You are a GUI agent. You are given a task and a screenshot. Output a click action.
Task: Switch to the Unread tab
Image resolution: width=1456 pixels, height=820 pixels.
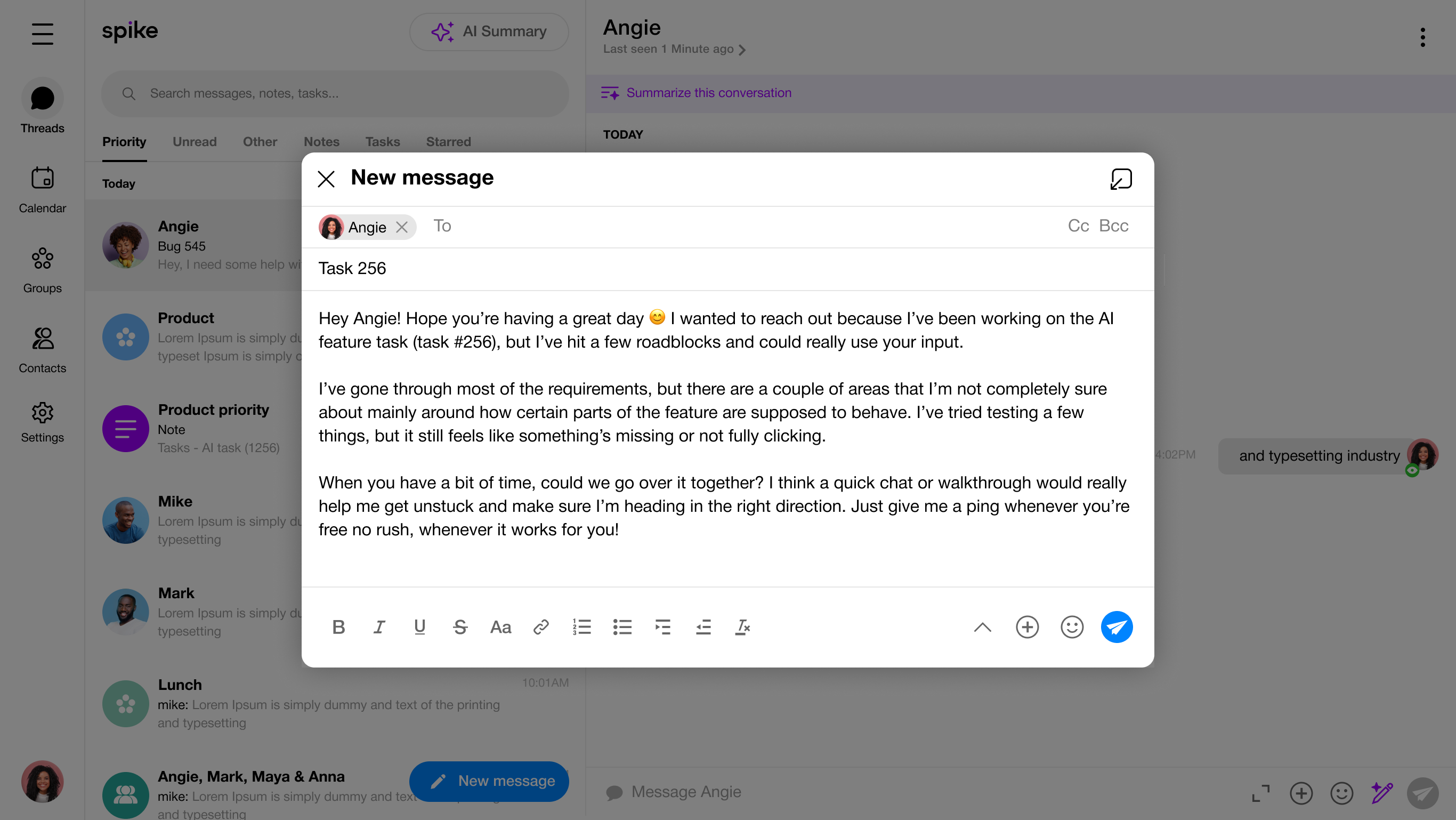point(195,141)
